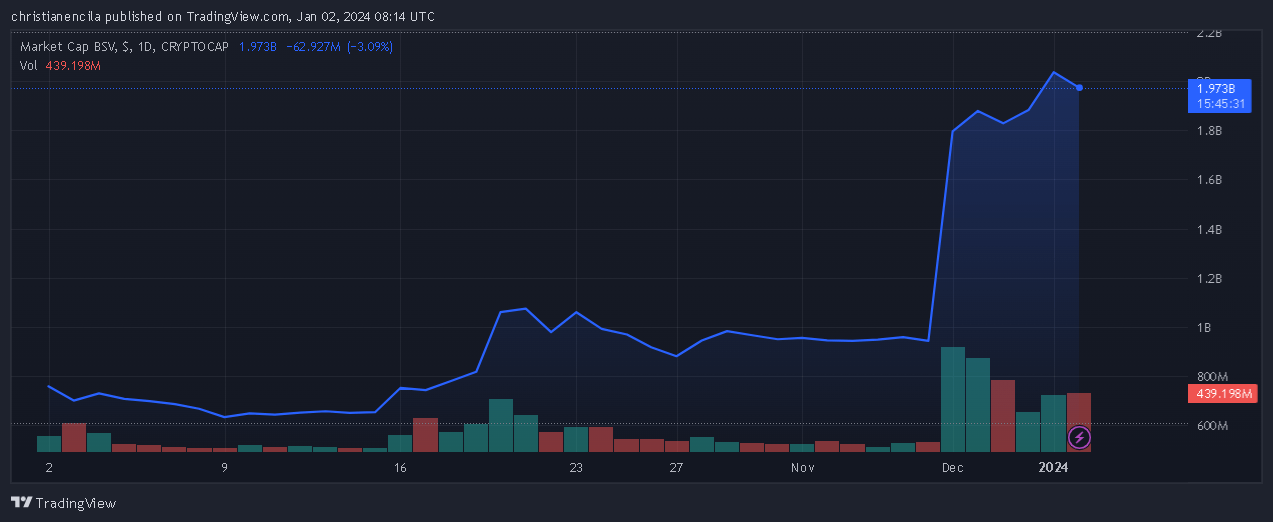This screenshot has width=1273, height=522.
Task: Click the 2024 label on time axis
Action: 1054,467
